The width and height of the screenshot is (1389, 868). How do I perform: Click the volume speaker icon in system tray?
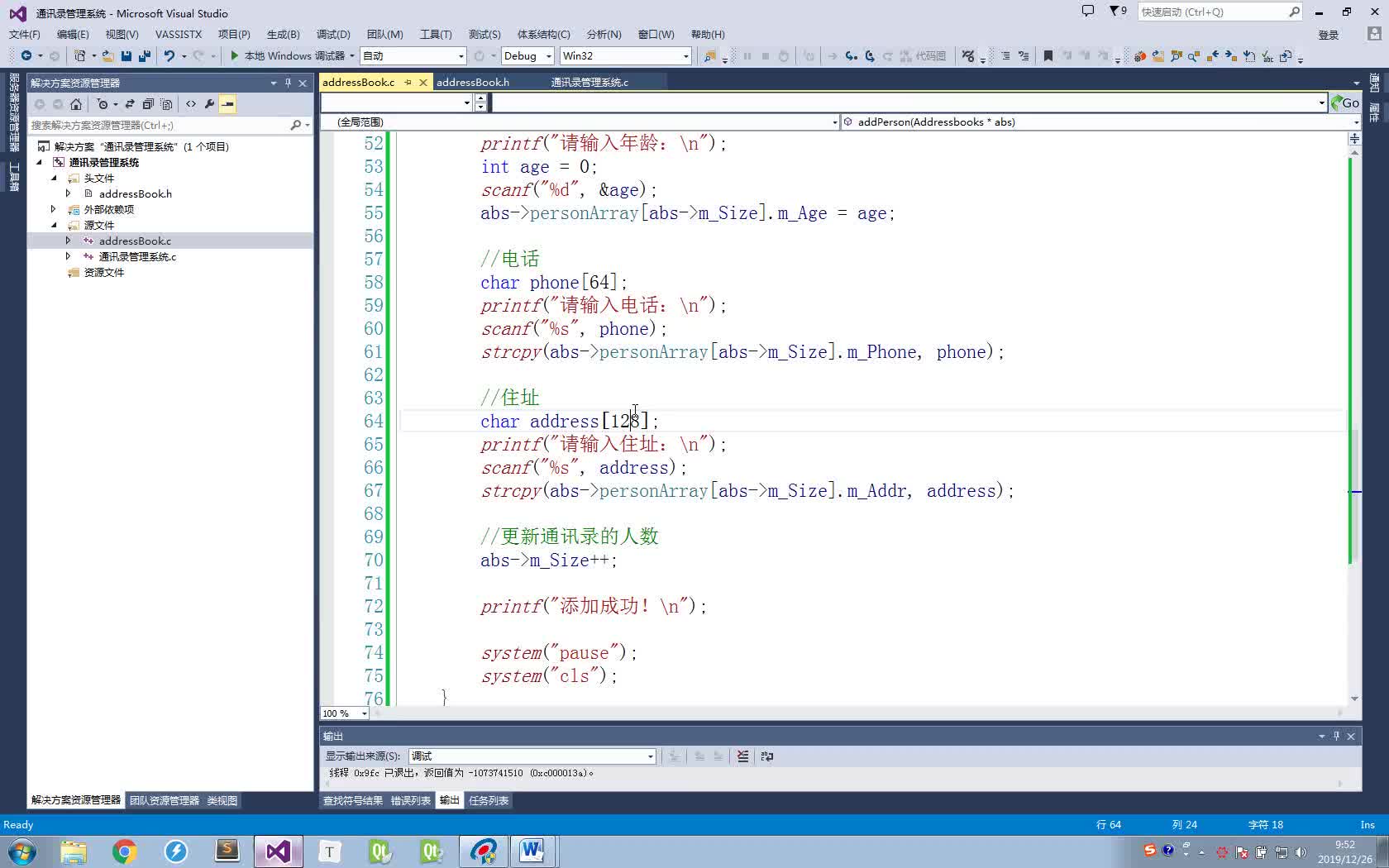[x=1300, y=851]
